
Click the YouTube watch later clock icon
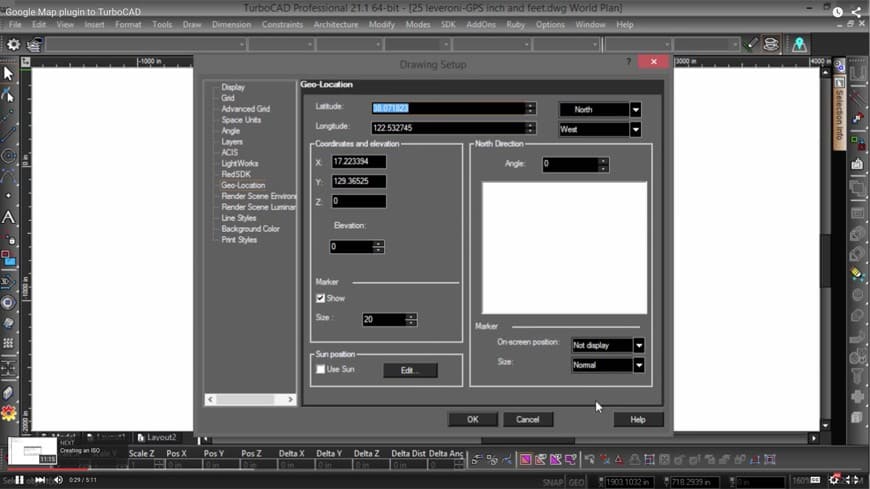click(838, 12)
